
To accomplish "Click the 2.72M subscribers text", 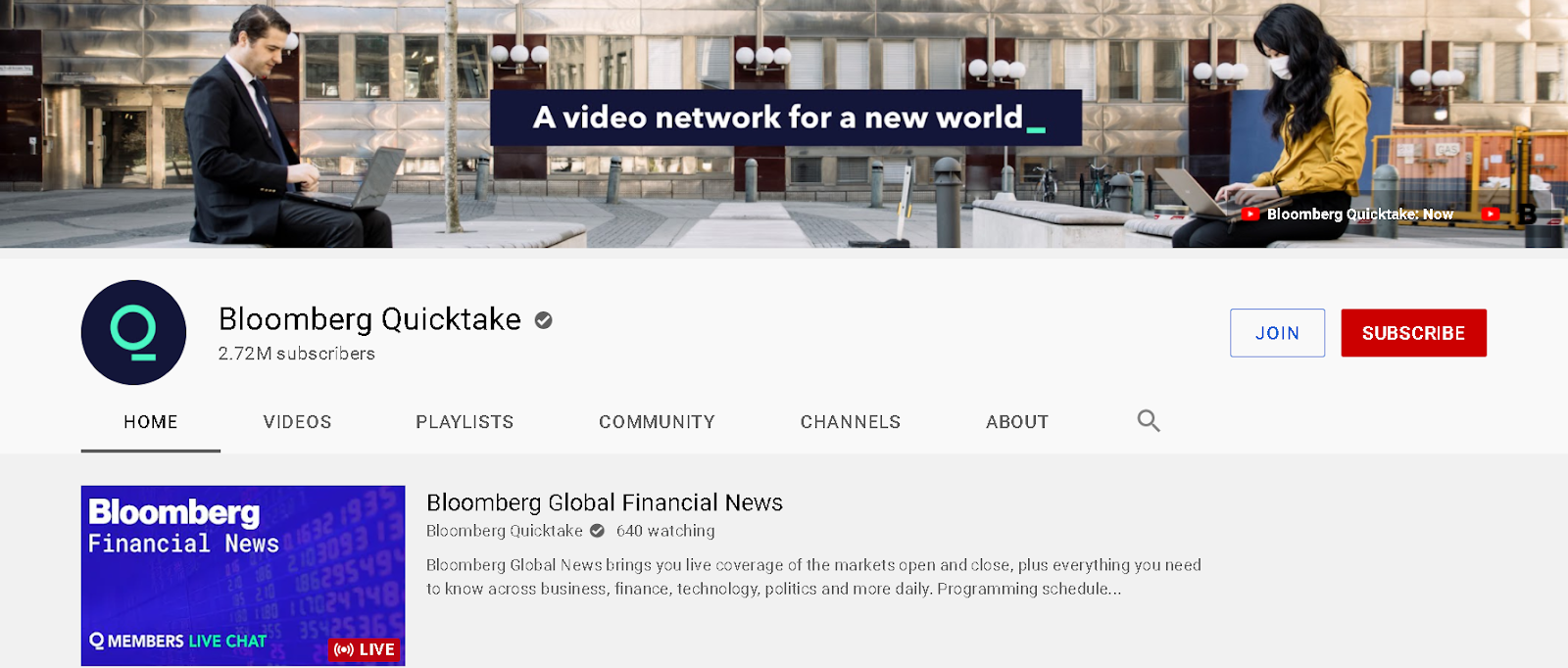I will pos(297,354).
